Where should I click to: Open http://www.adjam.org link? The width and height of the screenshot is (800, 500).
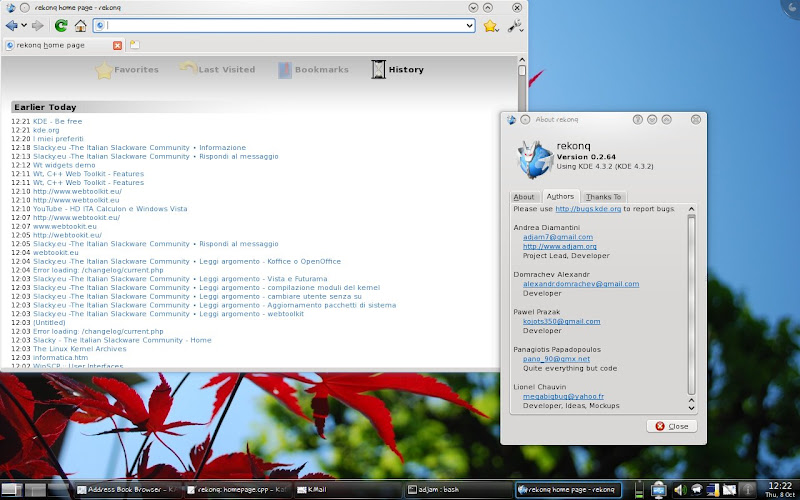[560, 246]
